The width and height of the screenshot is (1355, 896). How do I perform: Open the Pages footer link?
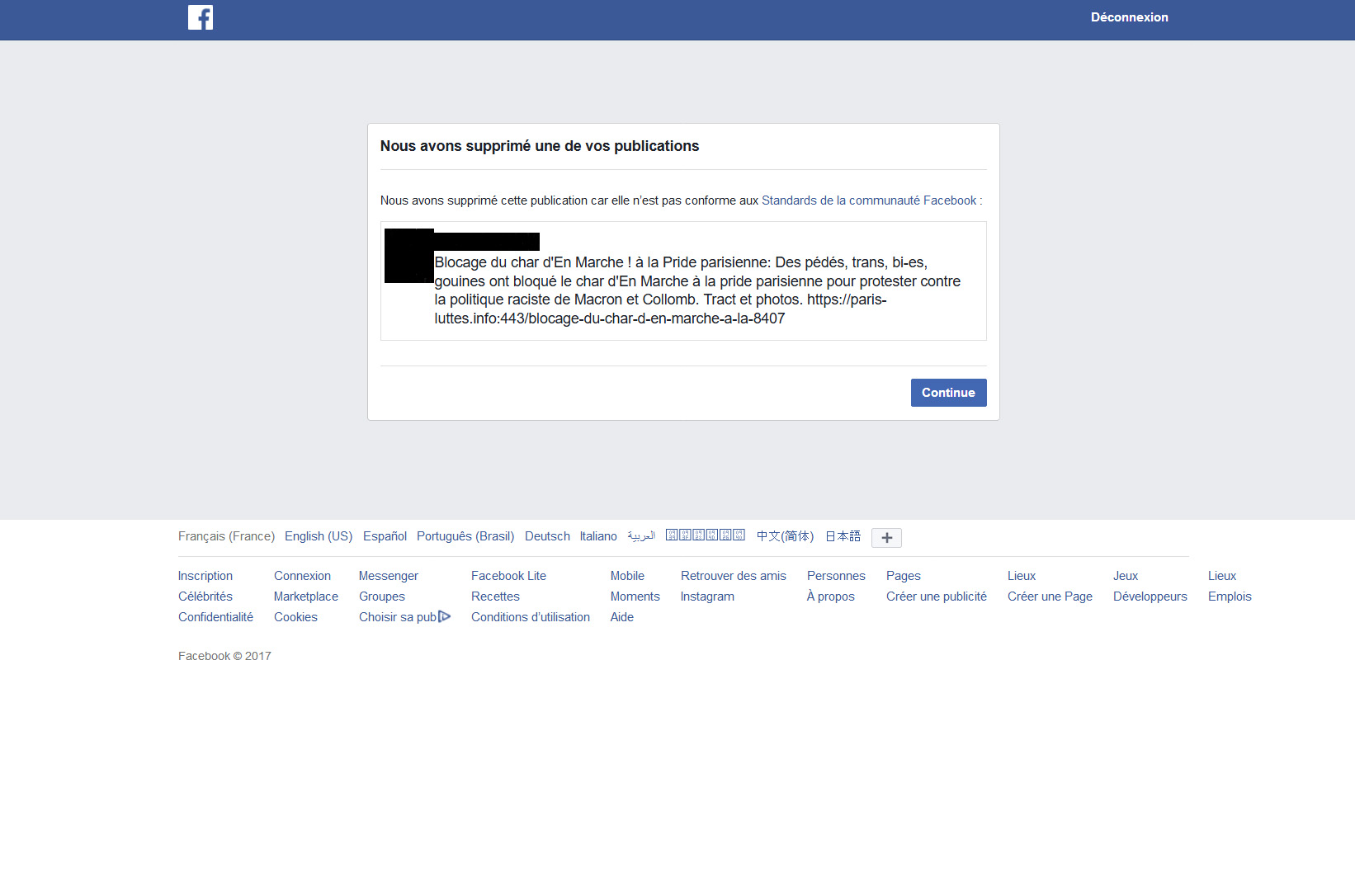point(904,576)
